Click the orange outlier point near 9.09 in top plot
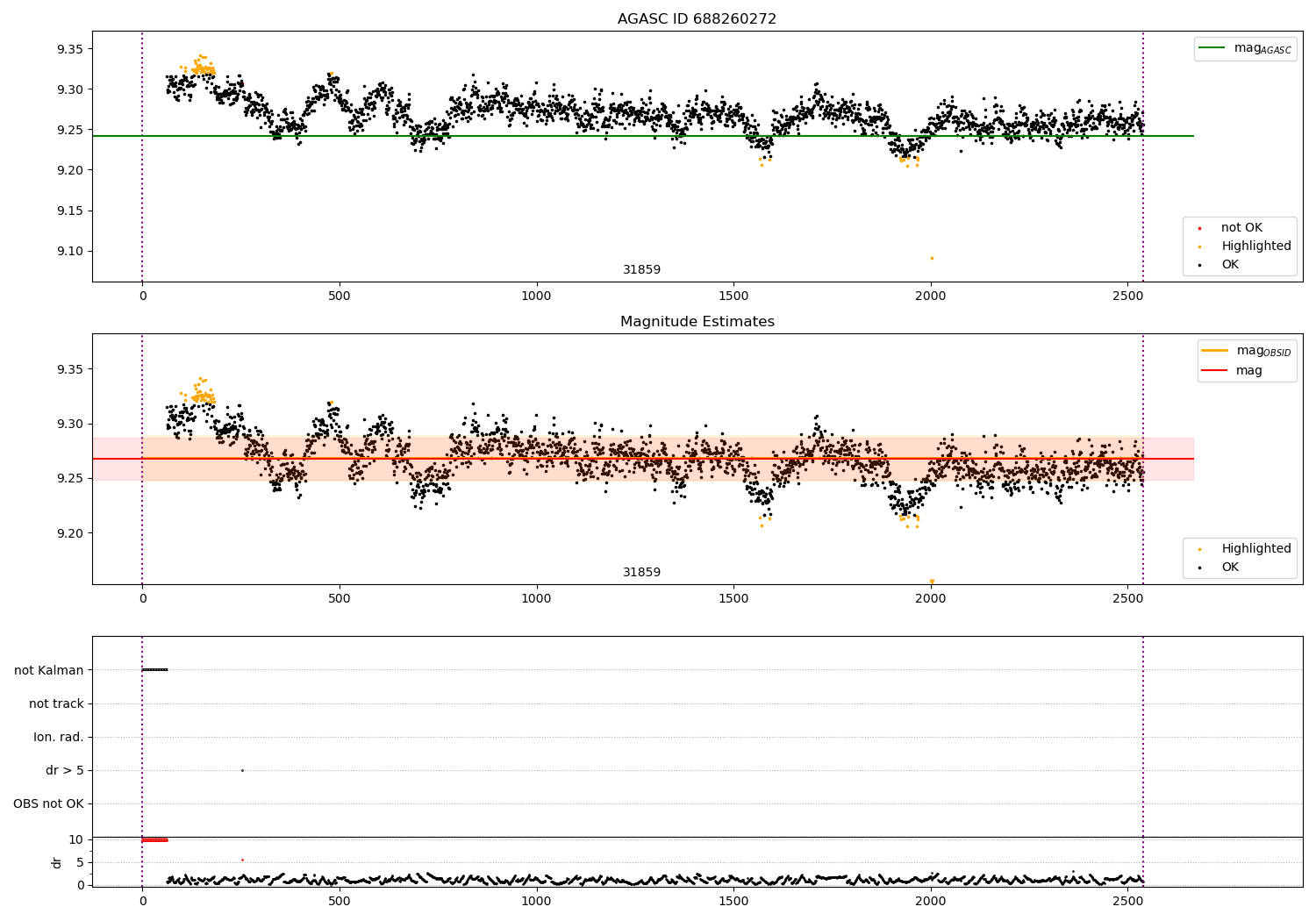Screen dimensions: 1316x921 click(x=932, y=258)
